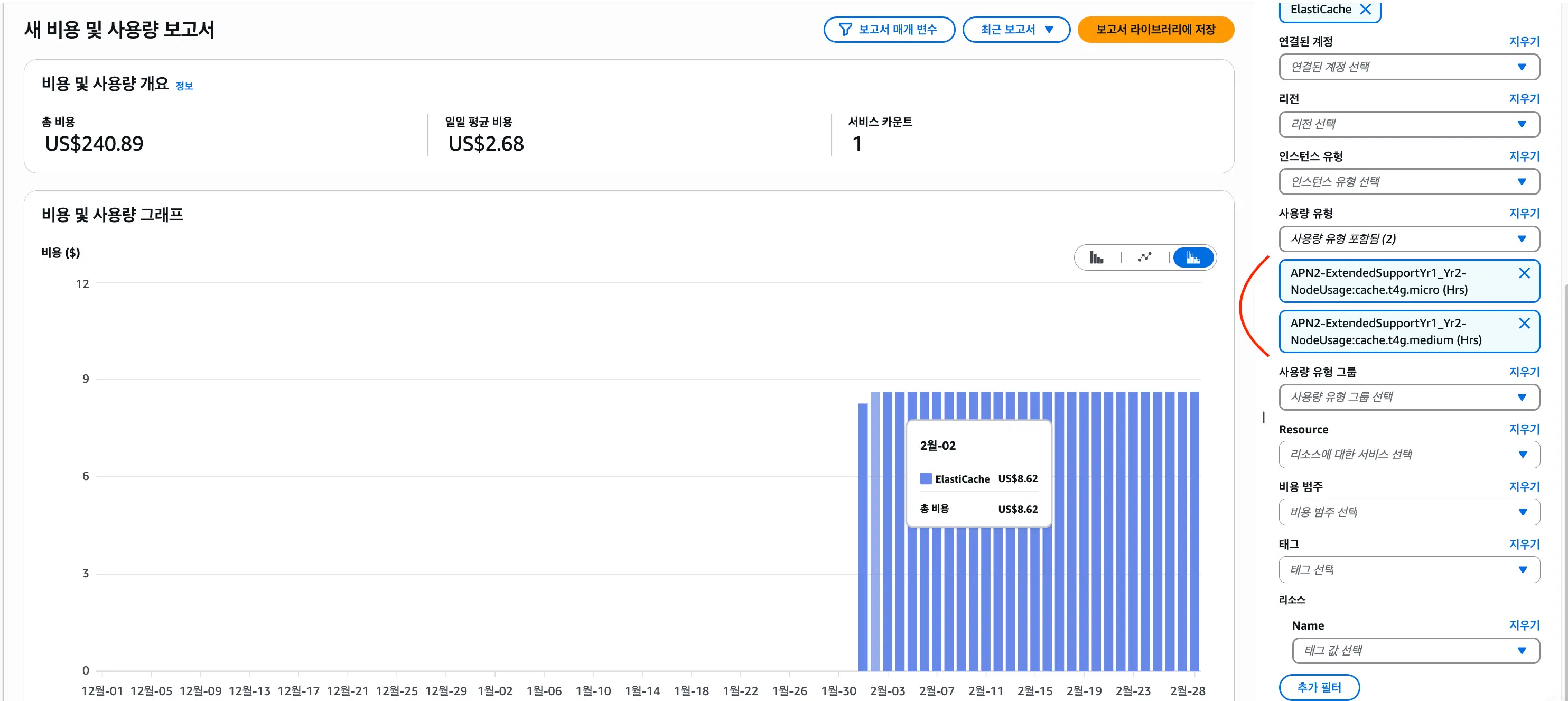
Task: Open the 리소스에 대한 서비스 선택 dropdown
Action: click(x=1409, y=454)
